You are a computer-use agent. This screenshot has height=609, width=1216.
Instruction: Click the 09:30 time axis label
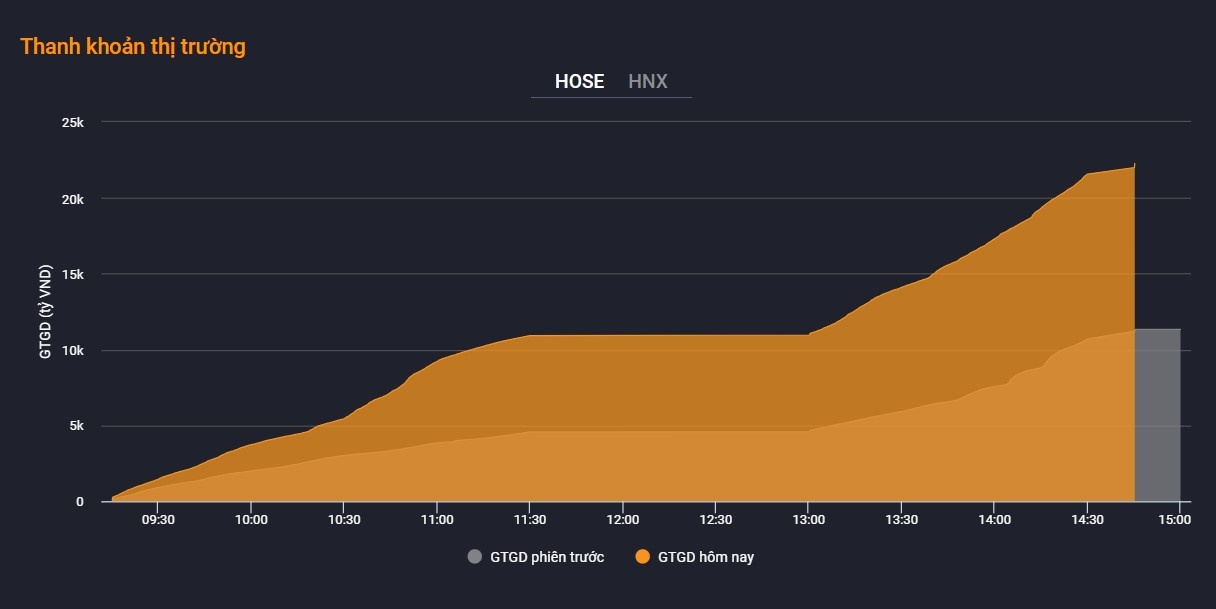[158, 520]
